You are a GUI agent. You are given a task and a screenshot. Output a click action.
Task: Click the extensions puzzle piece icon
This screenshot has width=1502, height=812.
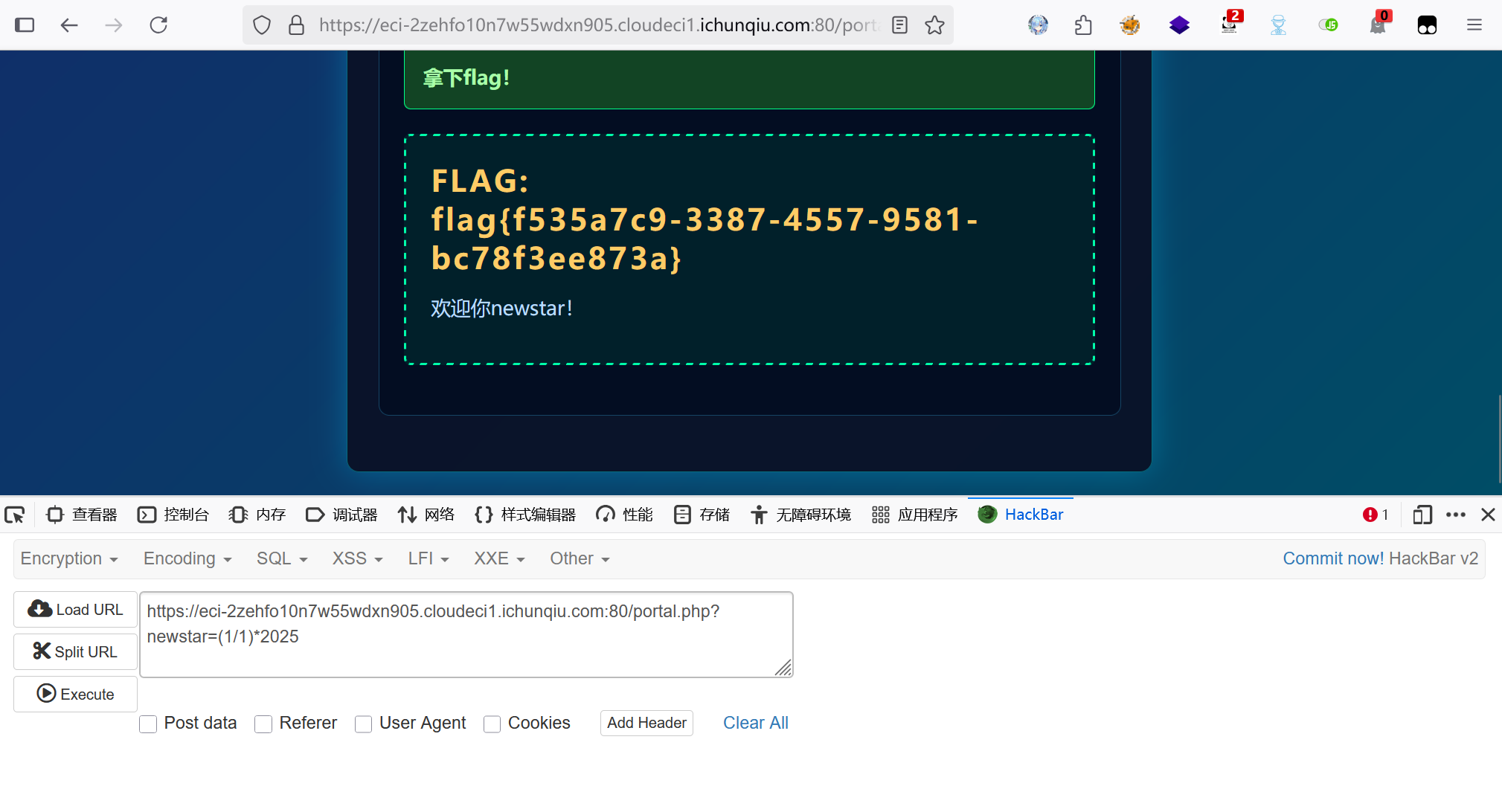pos(1083,25)
